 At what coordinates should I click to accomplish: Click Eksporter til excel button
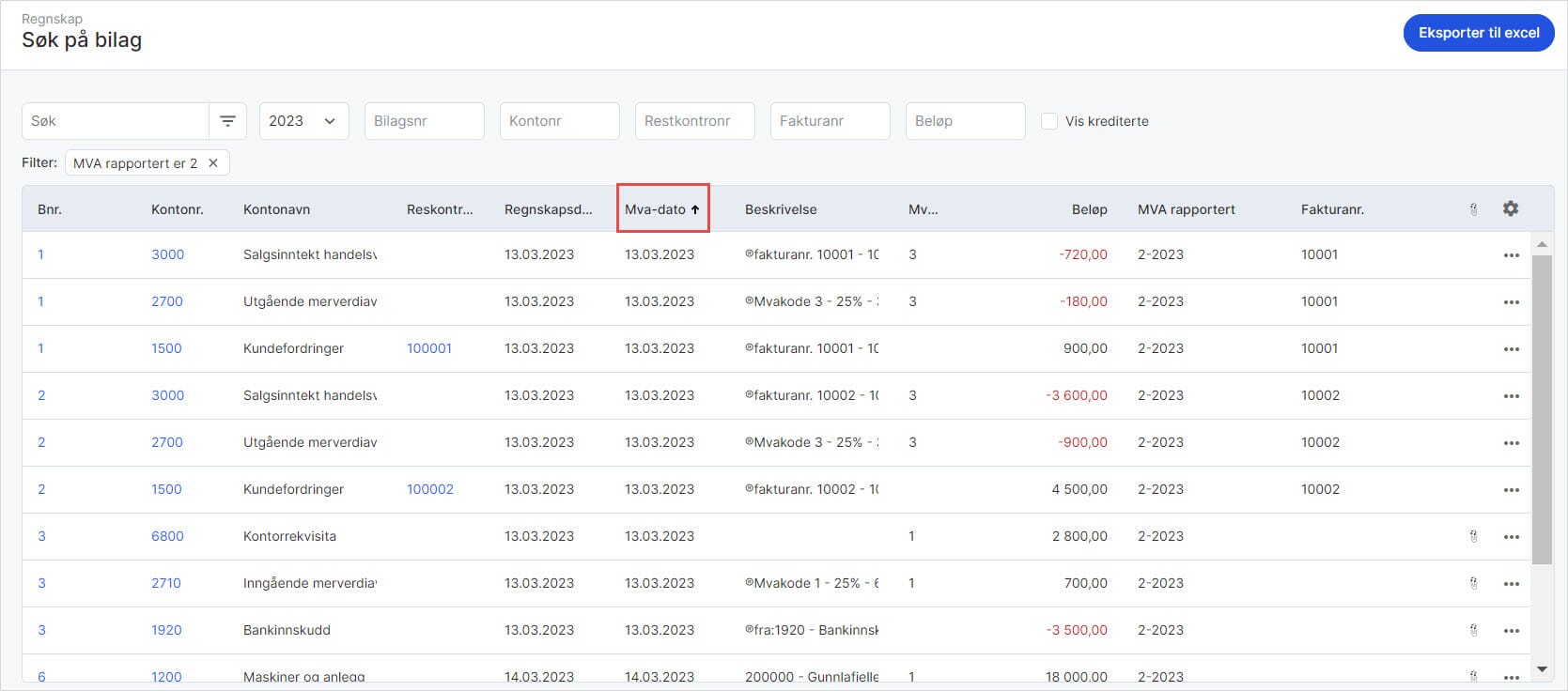[1478, 33]
